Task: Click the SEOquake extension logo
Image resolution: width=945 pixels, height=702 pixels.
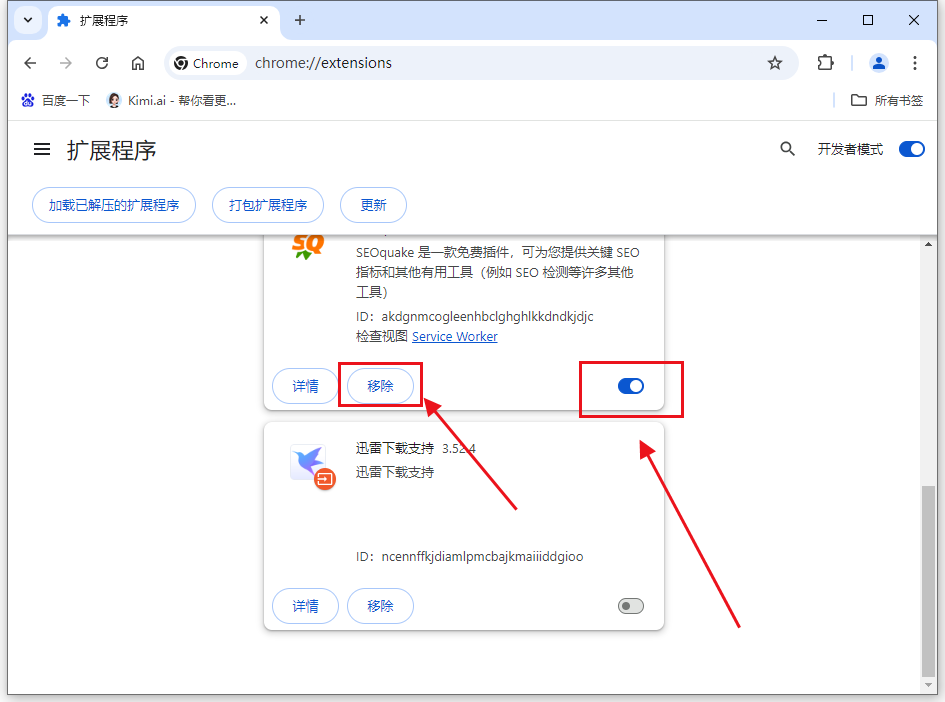Action: coord(308,246)
